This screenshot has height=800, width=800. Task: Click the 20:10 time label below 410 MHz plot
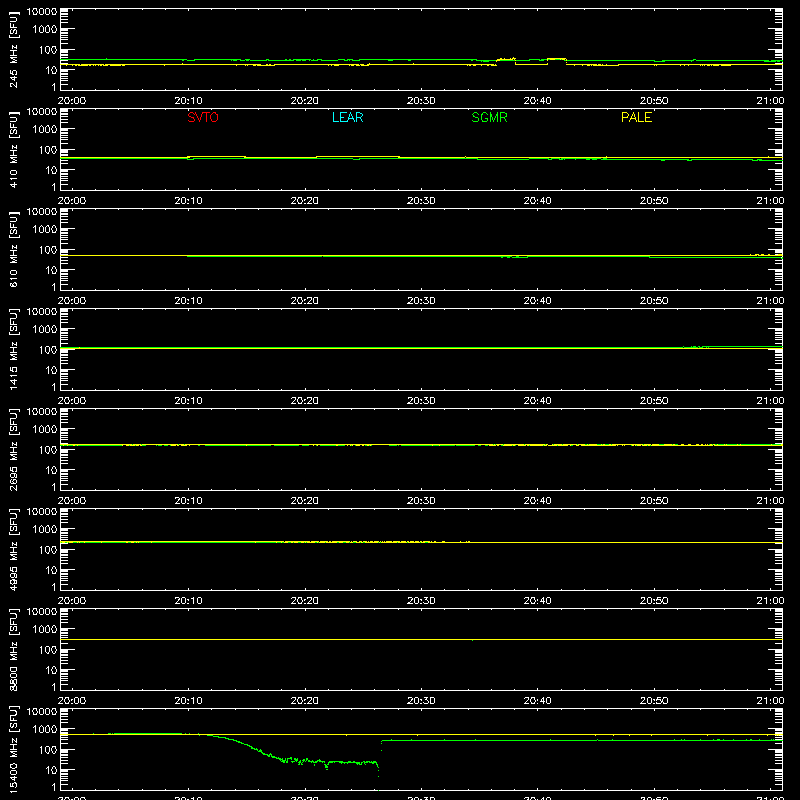pyautogui.click(x=188, y=201)
